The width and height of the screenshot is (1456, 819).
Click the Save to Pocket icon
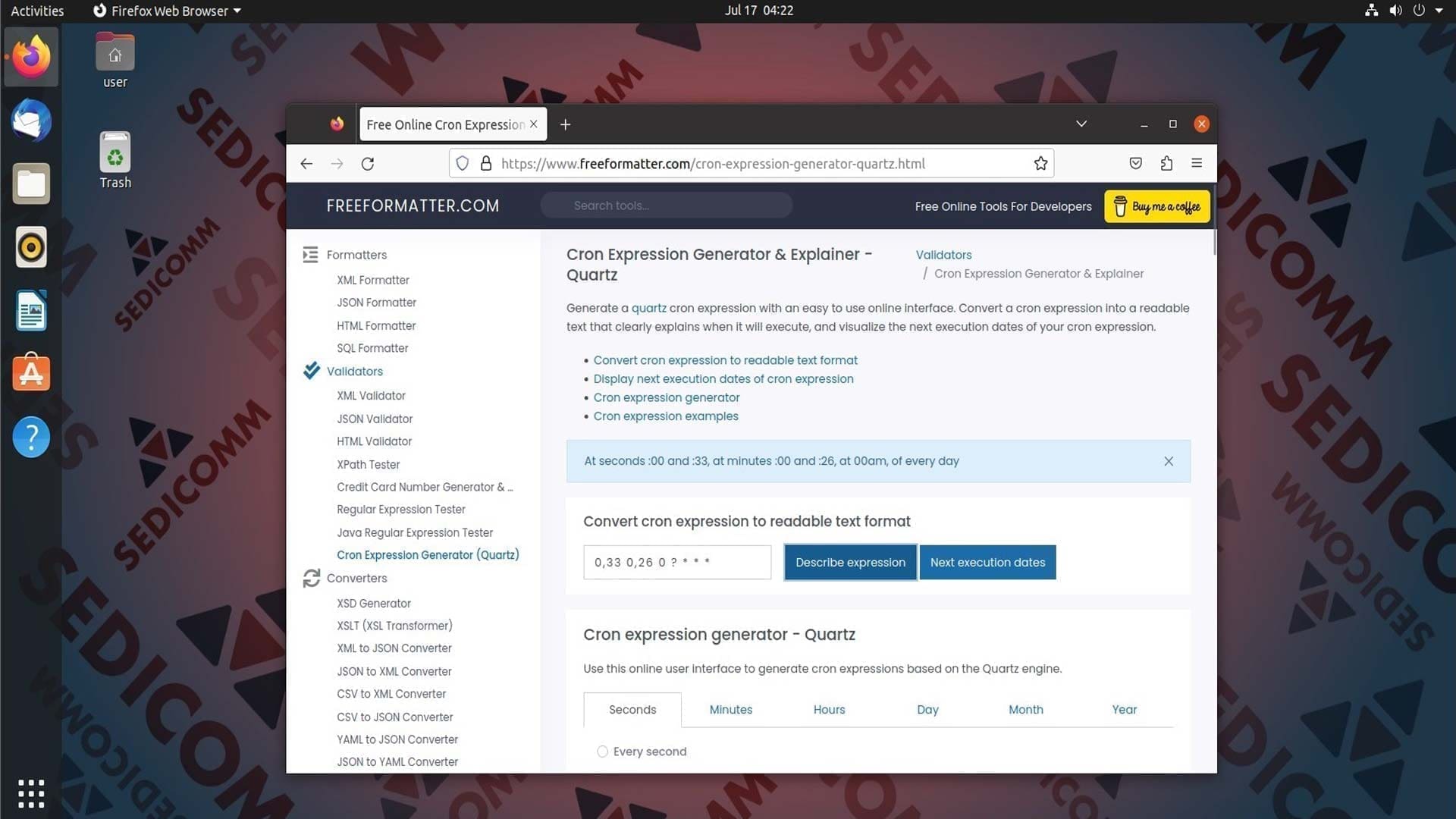1135,164
